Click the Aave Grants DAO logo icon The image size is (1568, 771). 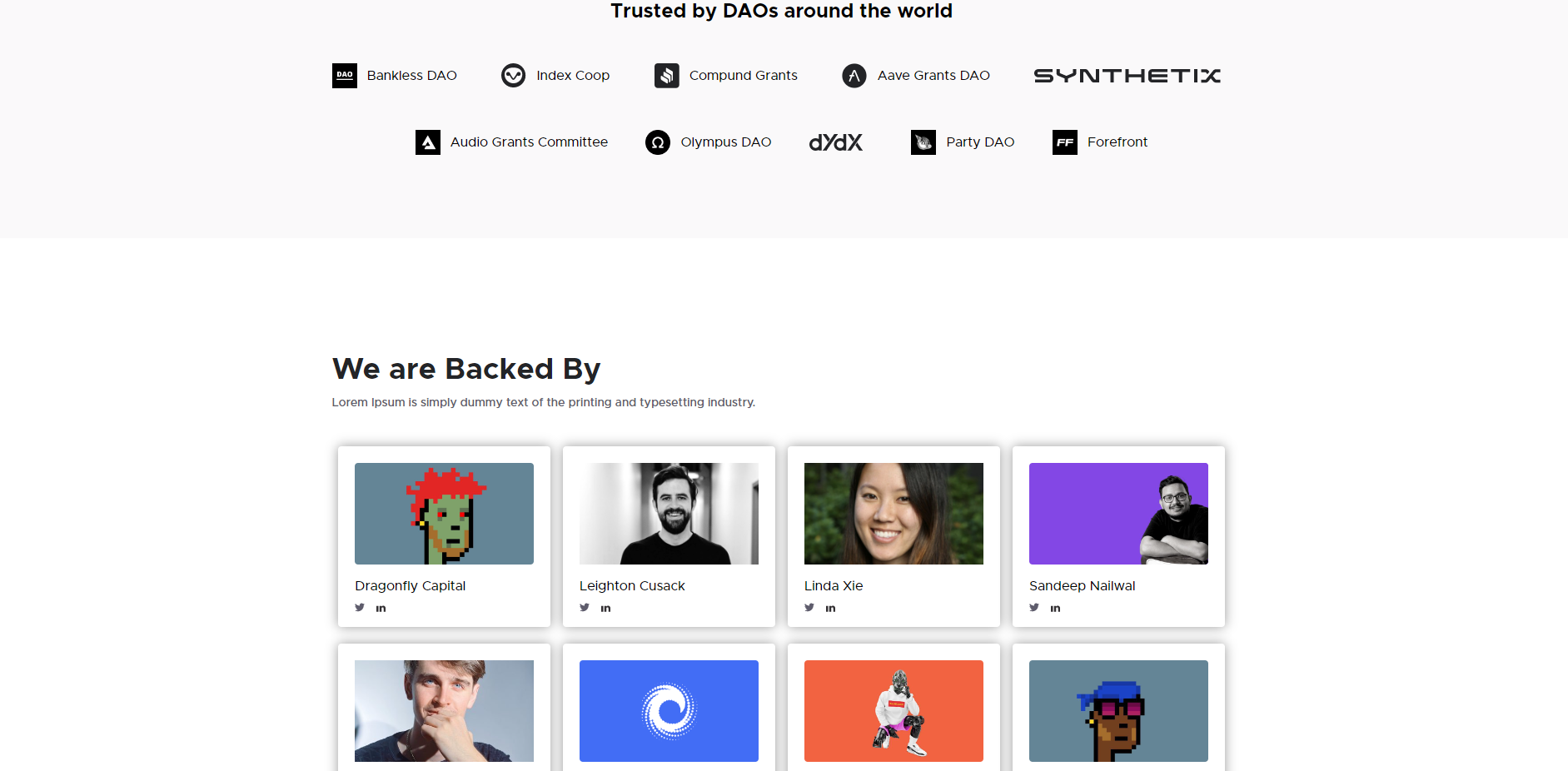(854, 76)
